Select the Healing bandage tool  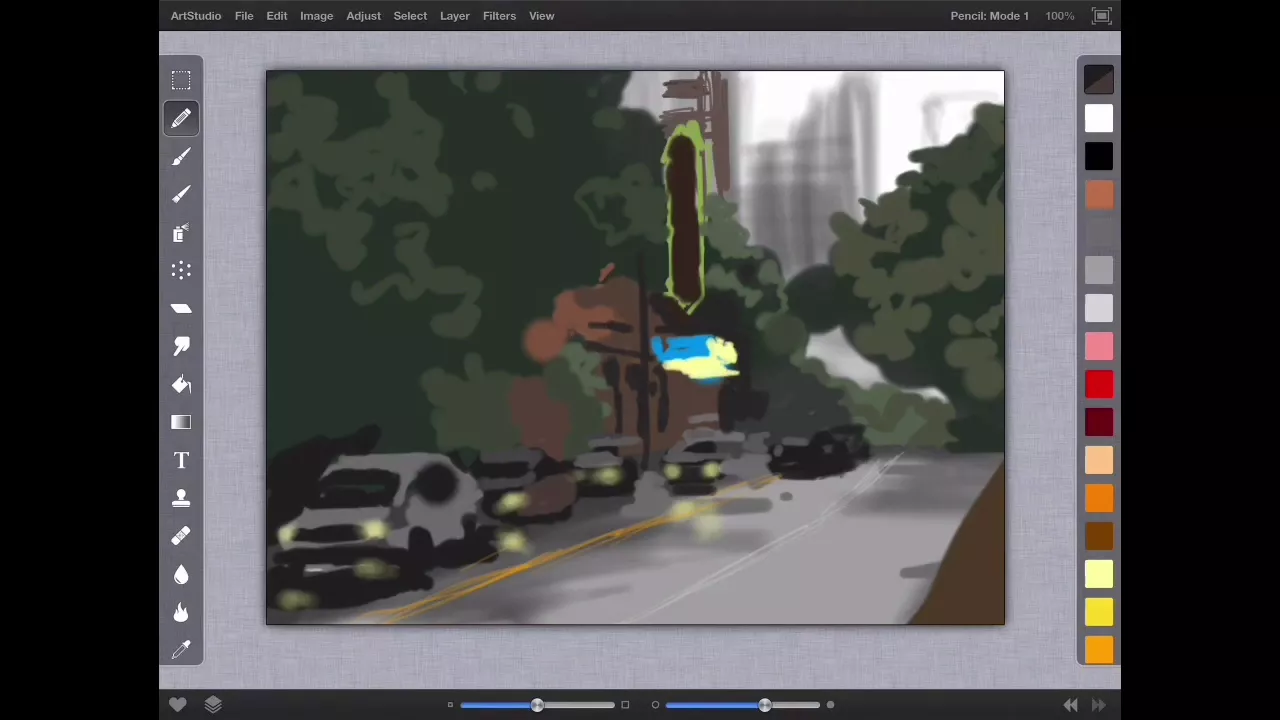pos(181,536)
